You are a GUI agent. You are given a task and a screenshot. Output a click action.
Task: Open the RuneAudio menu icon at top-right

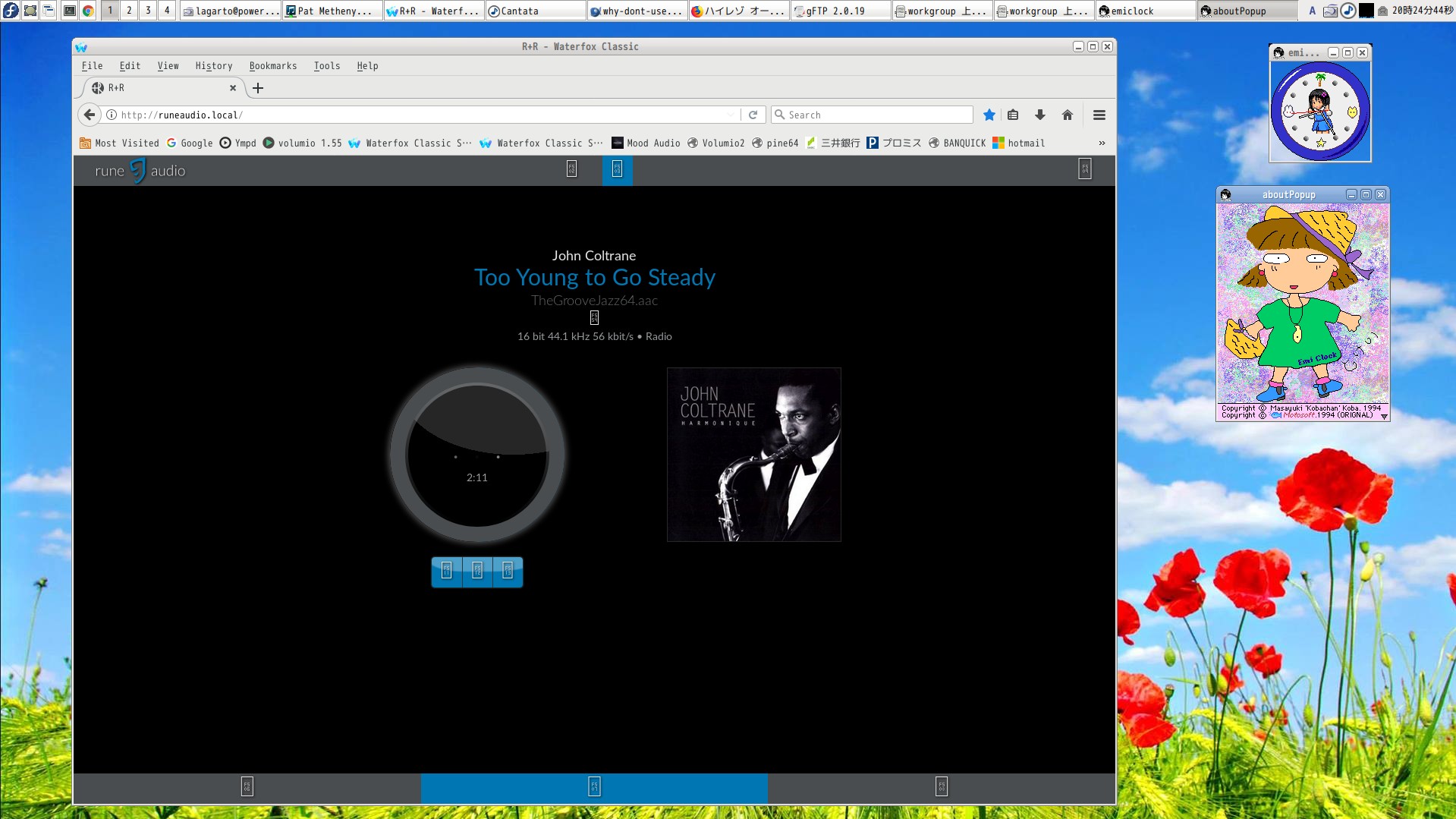tap(1084, 169)
